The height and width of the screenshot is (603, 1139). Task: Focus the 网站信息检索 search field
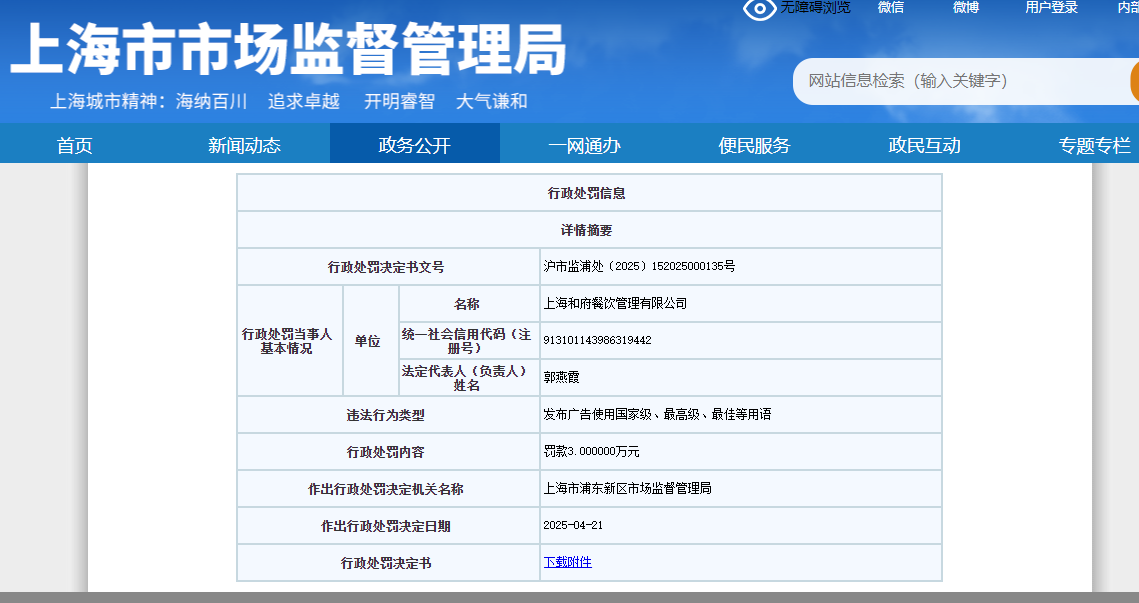pyautogui.click(x=960, y=81)
